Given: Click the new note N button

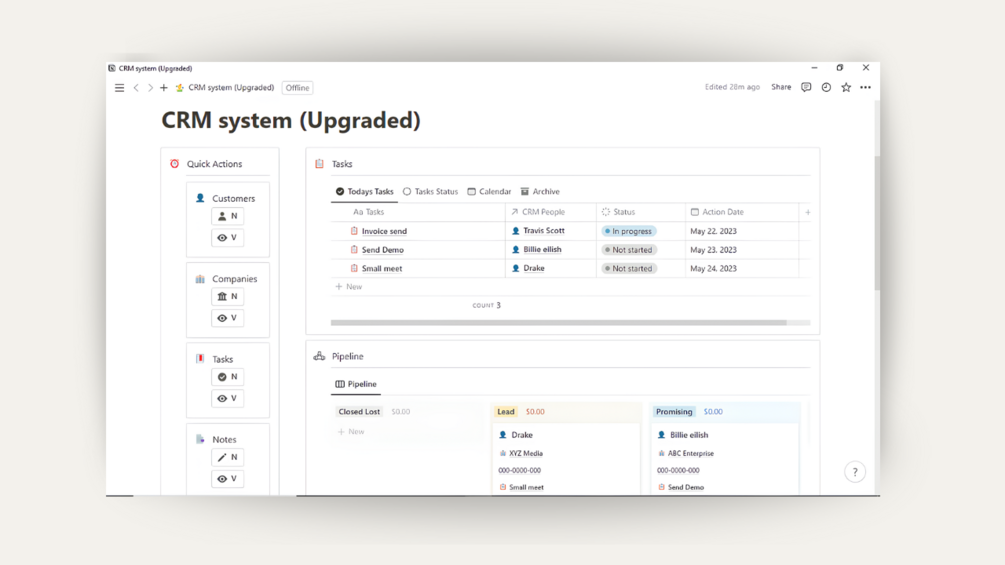Looking at the screenshot, I should [x=228, y=457].
